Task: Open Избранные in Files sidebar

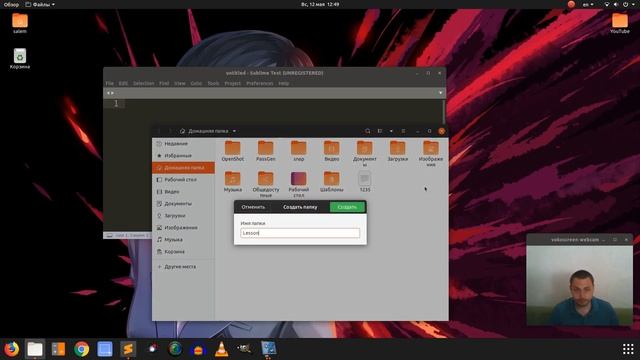Action: (x=183, y=156)
